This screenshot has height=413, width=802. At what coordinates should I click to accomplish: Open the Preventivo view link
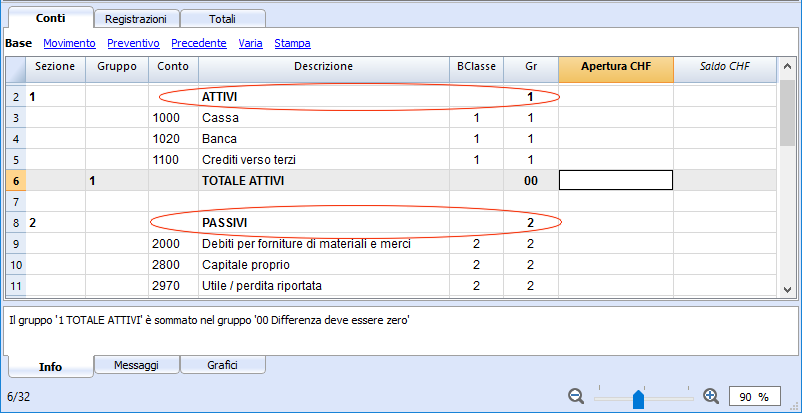(x=133, y=44)
